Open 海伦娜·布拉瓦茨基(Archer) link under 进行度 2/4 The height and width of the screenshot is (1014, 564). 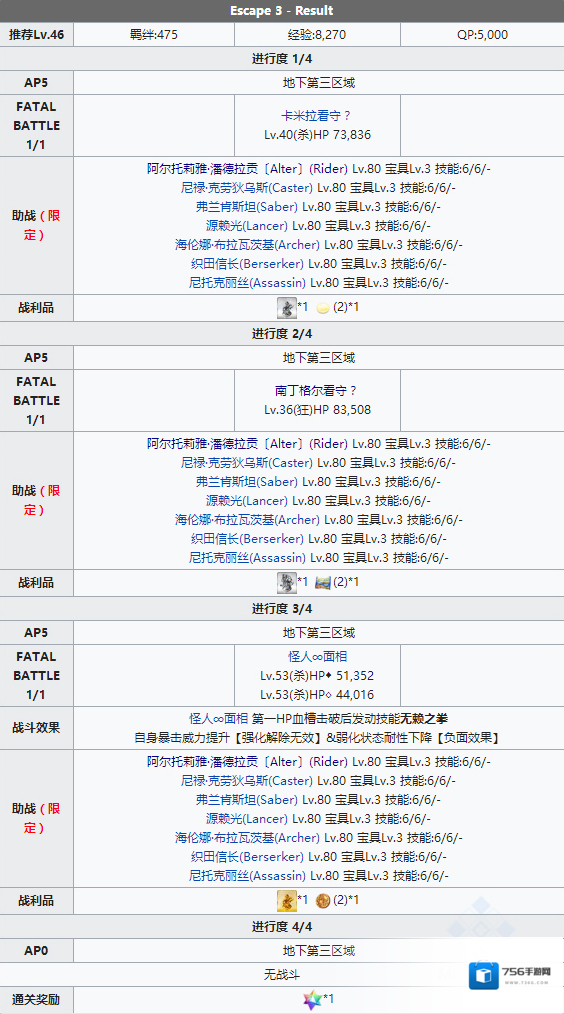pos(248,519)
